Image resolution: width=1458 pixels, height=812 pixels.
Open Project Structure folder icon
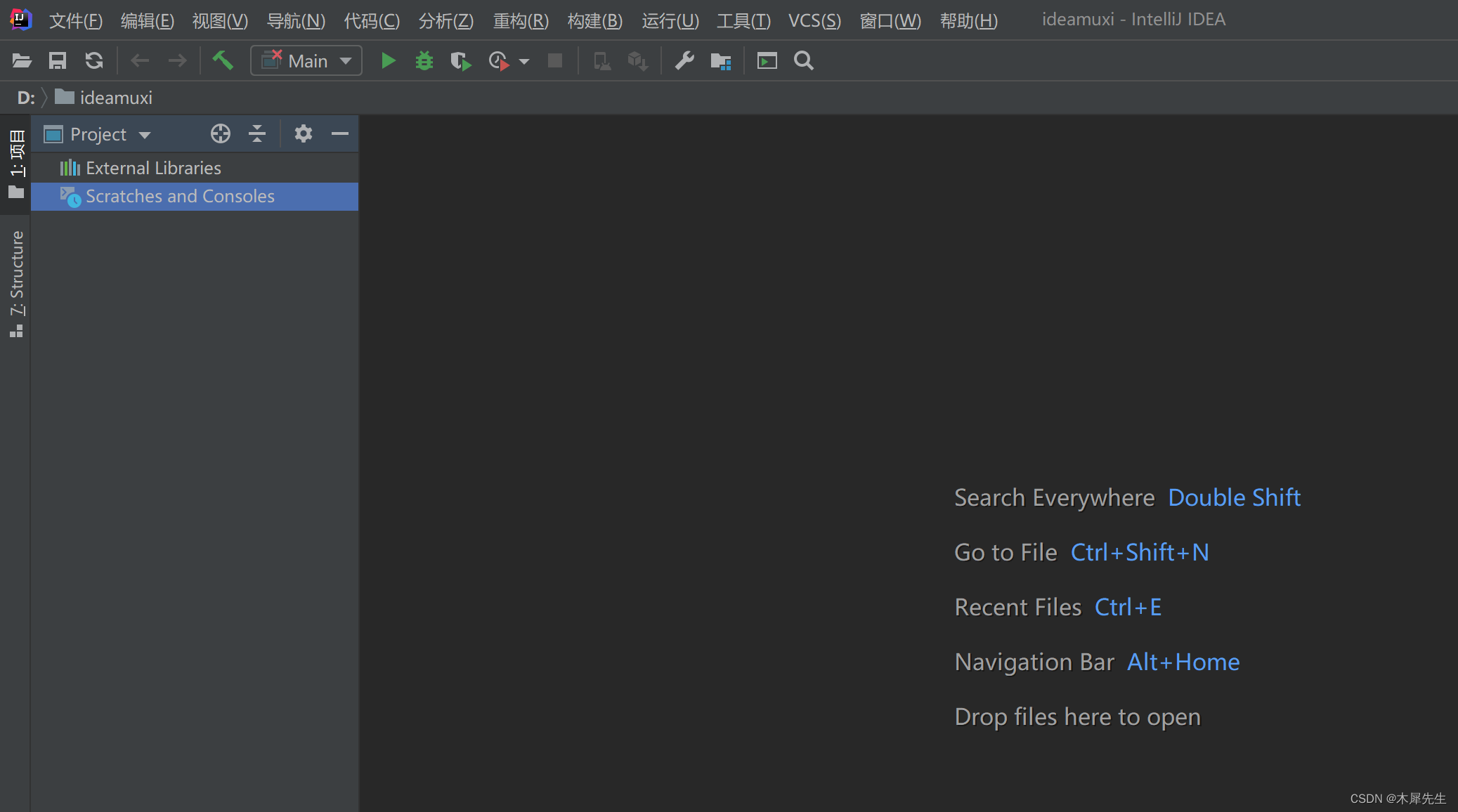pos(721,61)
